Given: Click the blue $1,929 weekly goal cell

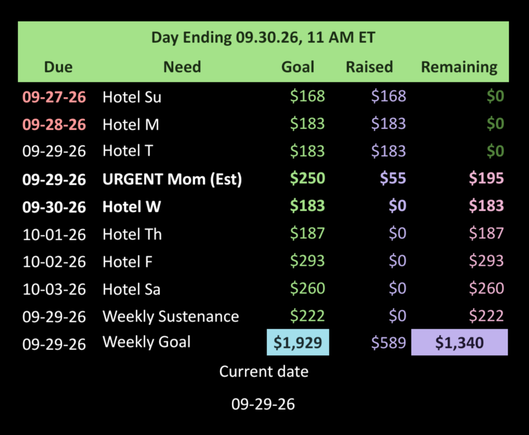Looking at the screenshot, I should [x=298, y=342].
